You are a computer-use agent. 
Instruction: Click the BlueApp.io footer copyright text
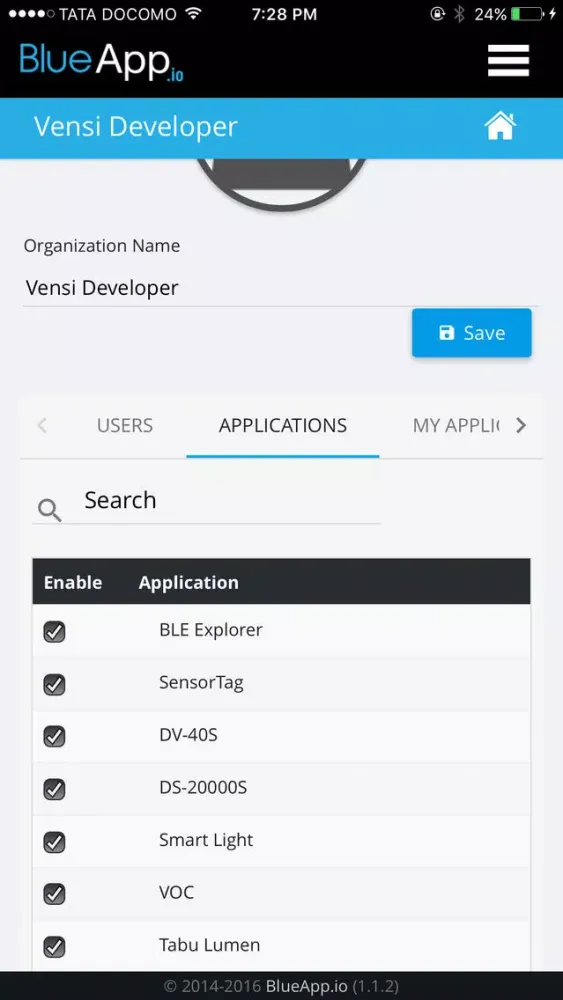(281, 987)
